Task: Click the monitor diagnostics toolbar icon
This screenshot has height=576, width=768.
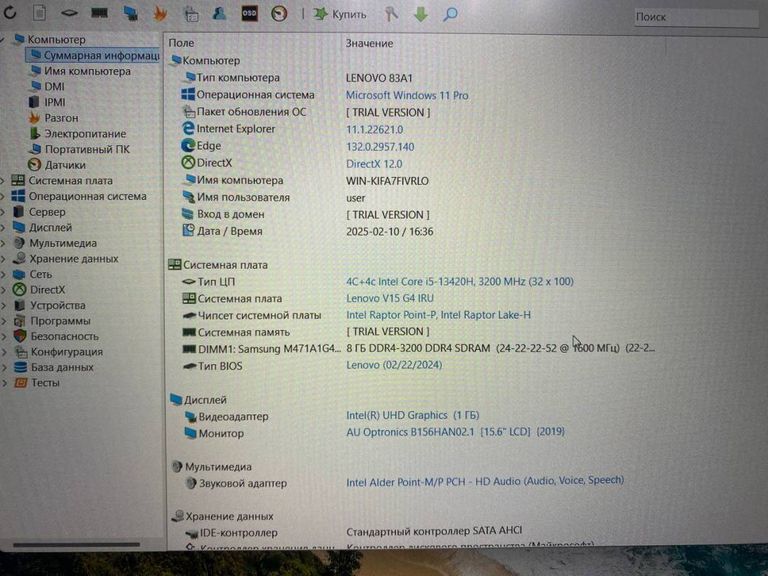Action: click(130, 13)
